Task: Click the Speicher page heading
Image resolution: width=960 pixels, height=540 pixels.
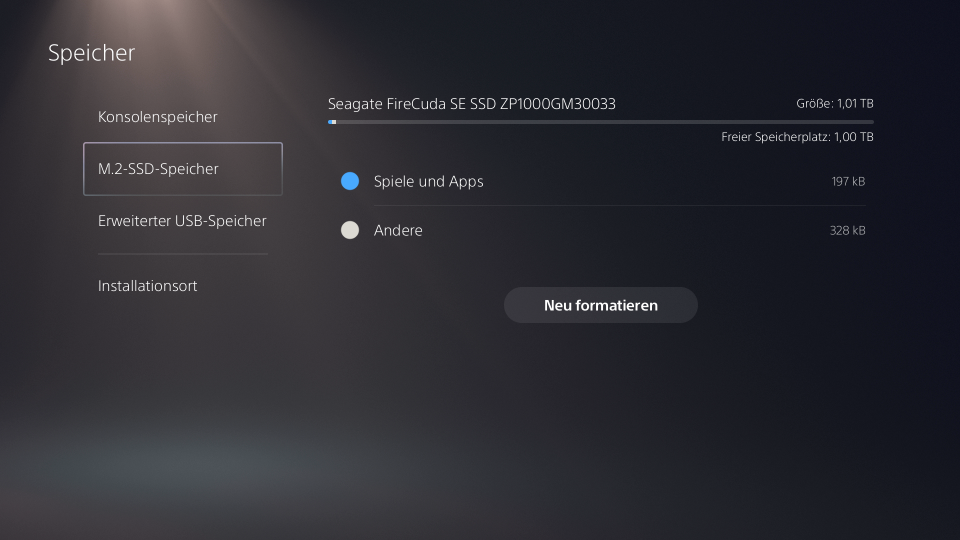Action: pos(91,53)
